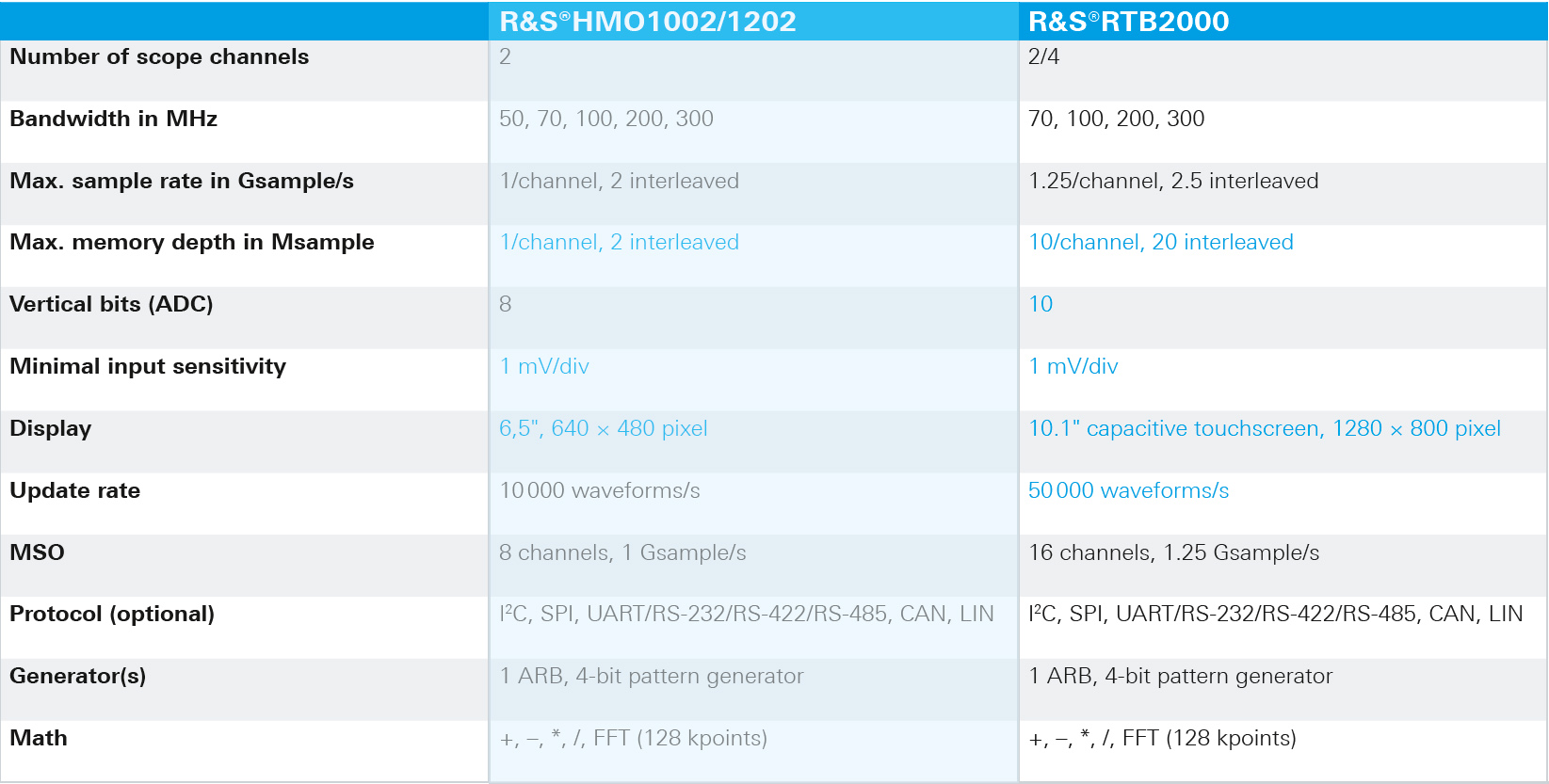
Task: Select the 'MSO' row label
Action: (38, 552)
